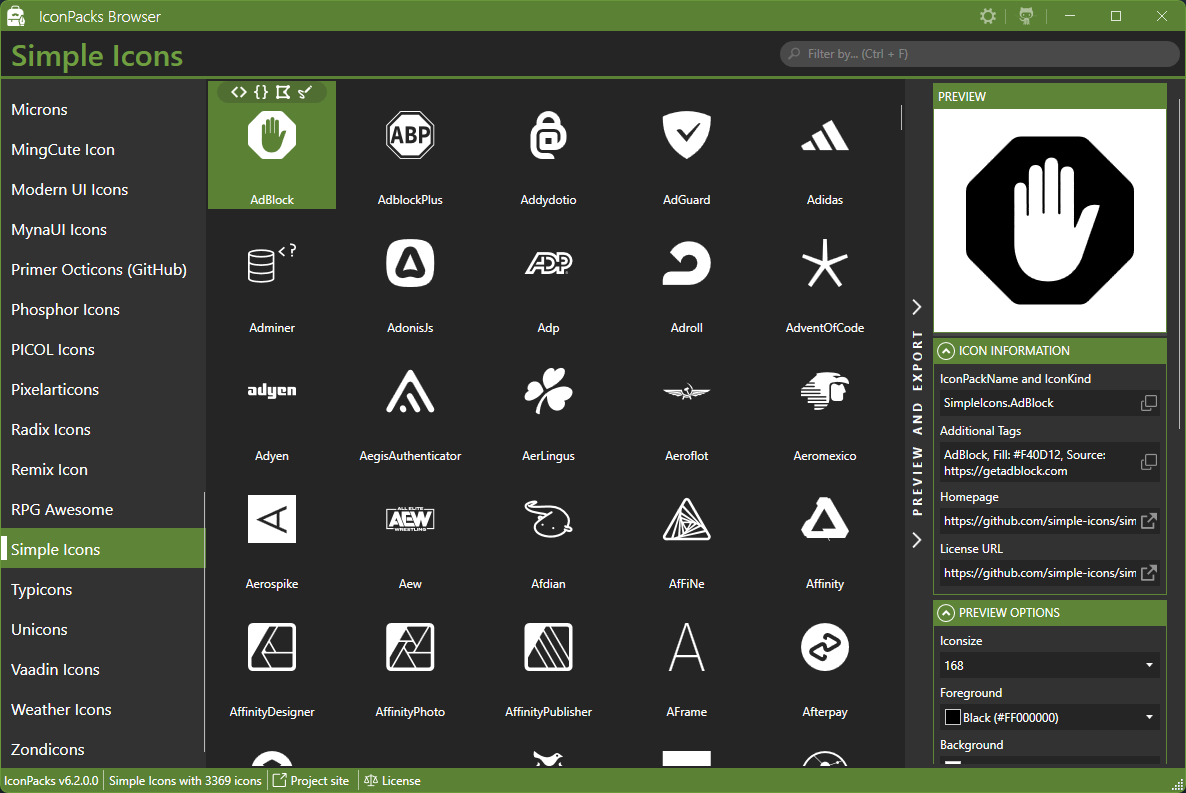Open the GitHub page from title bar

click(1026, 16)
